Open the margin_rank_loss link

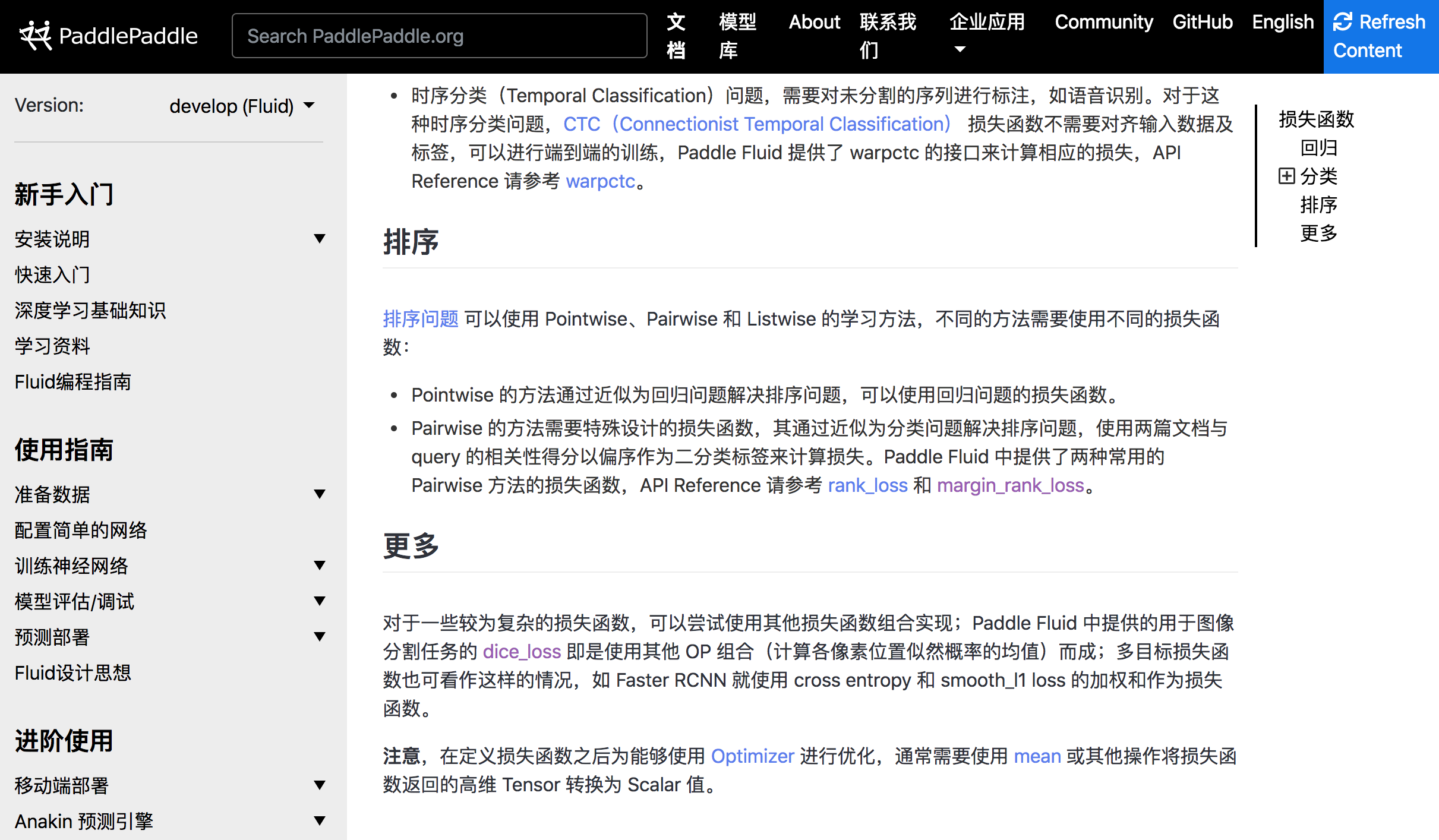tap(1010, 485)
